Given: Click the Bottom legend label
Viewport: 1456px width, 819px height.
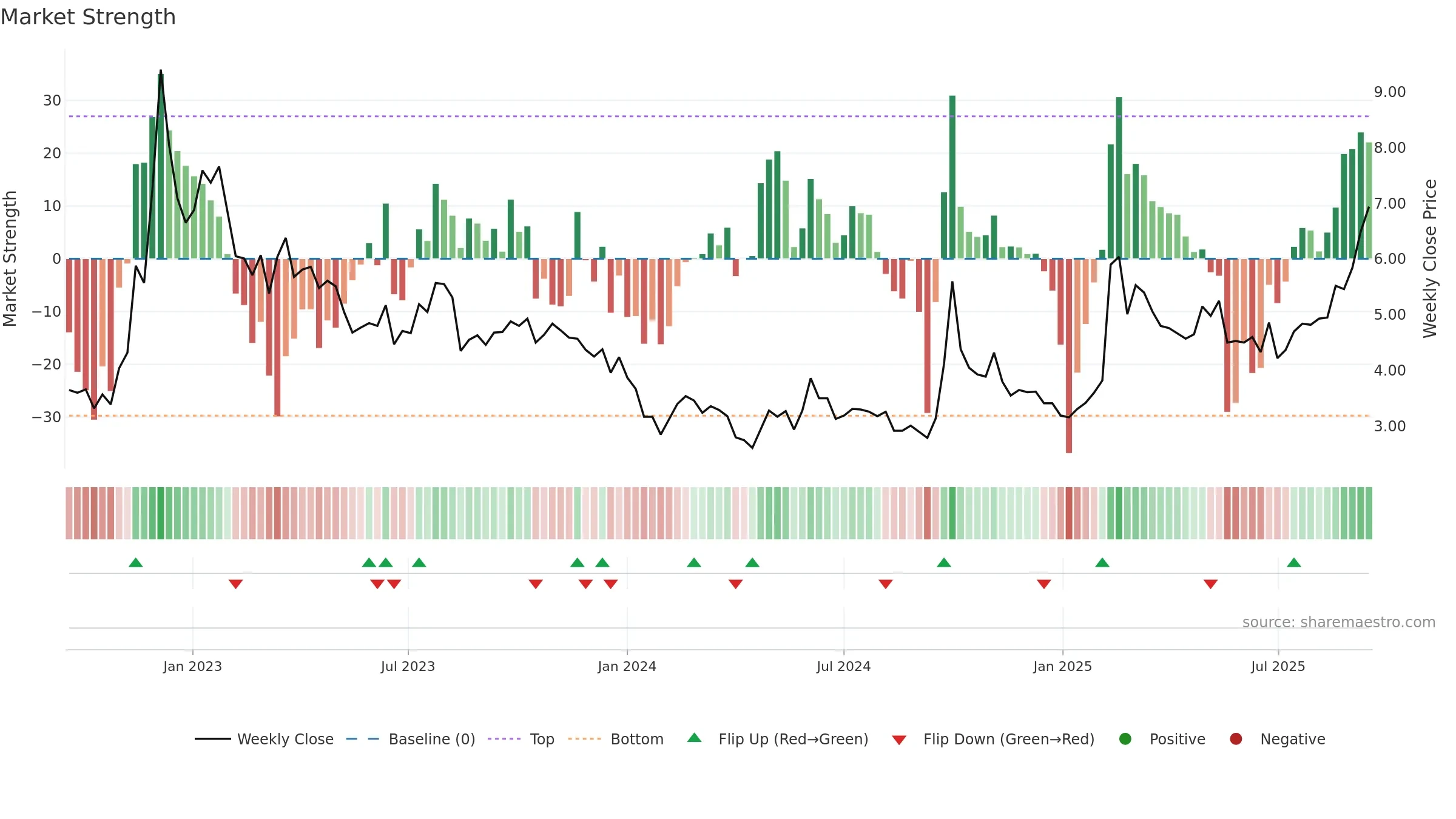Looking at the screenshot, I should pos(637,739).
